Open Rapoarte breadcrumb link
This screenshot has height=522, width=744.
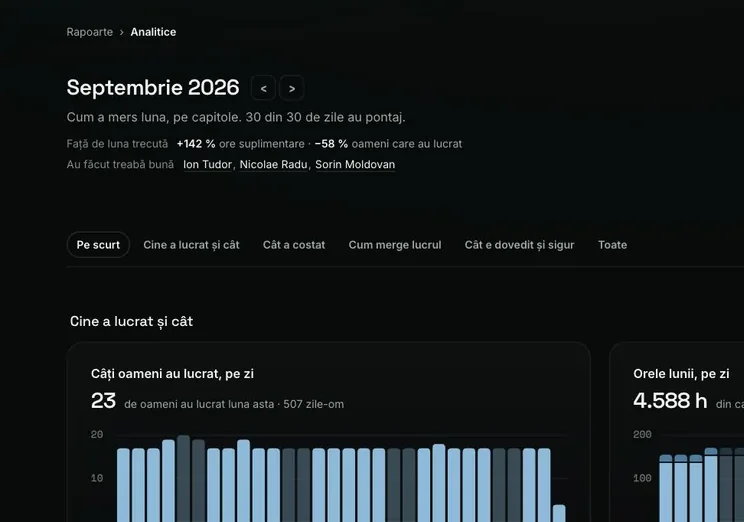pyautogui.click(x=90, y=32)
